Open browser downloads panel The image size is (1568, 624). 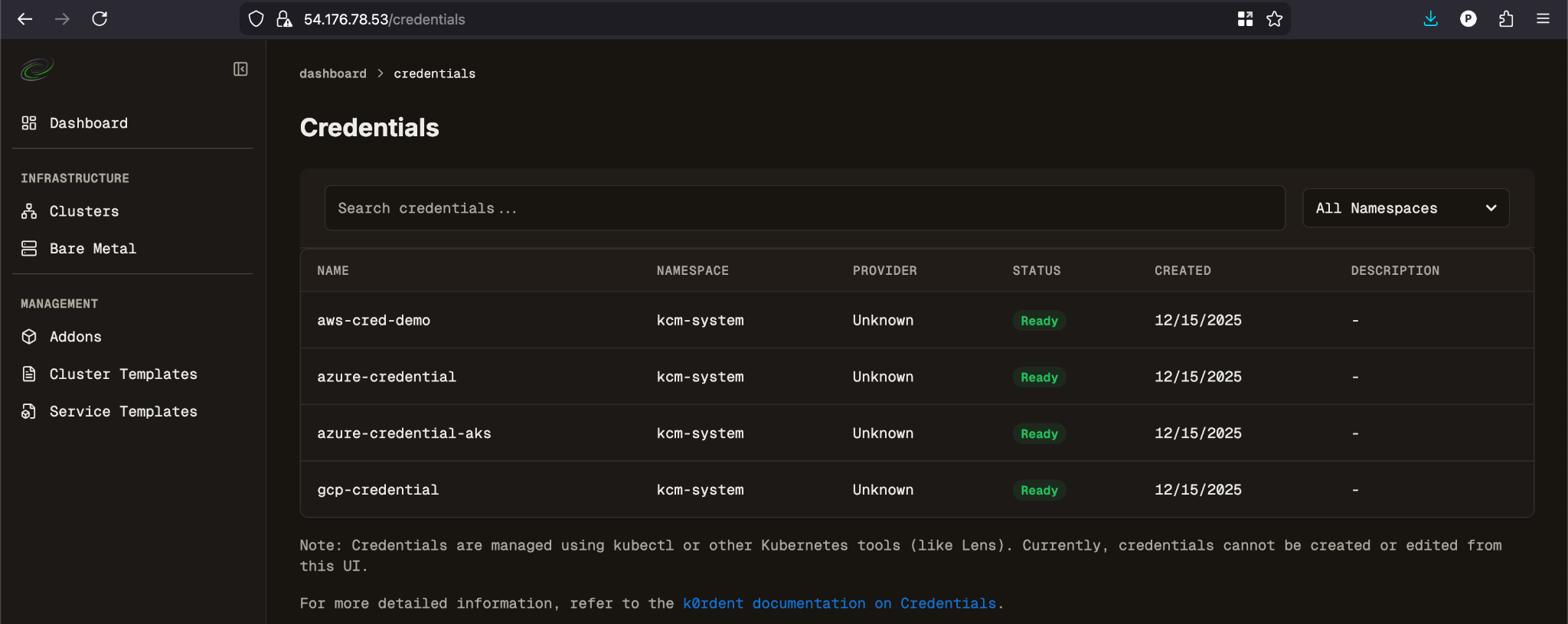tap(1430, 19)
